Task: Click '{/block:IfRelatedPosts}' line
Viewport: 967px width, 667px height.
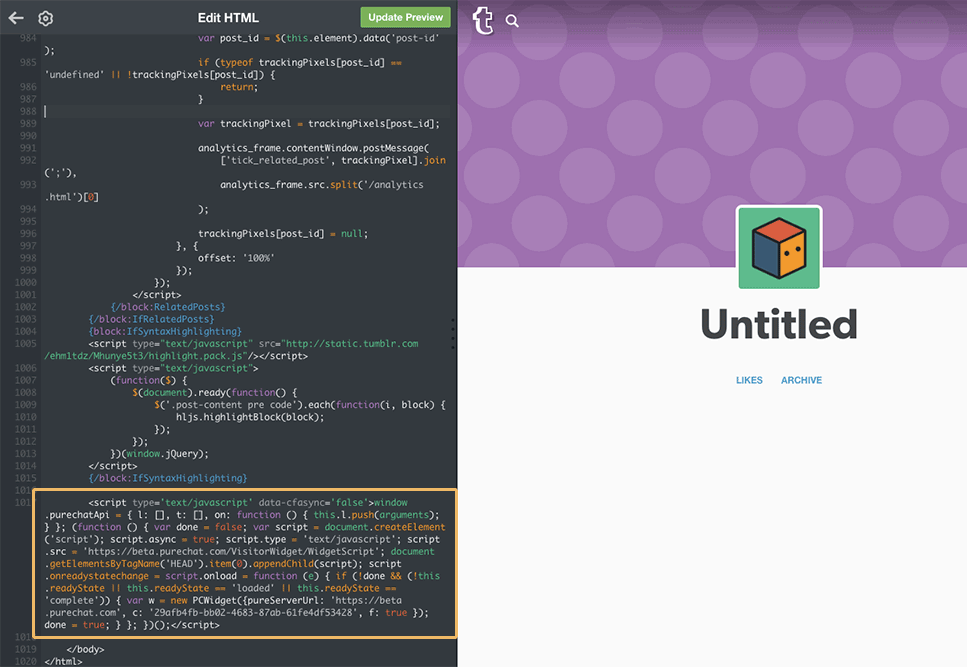Action: point(151,319)
